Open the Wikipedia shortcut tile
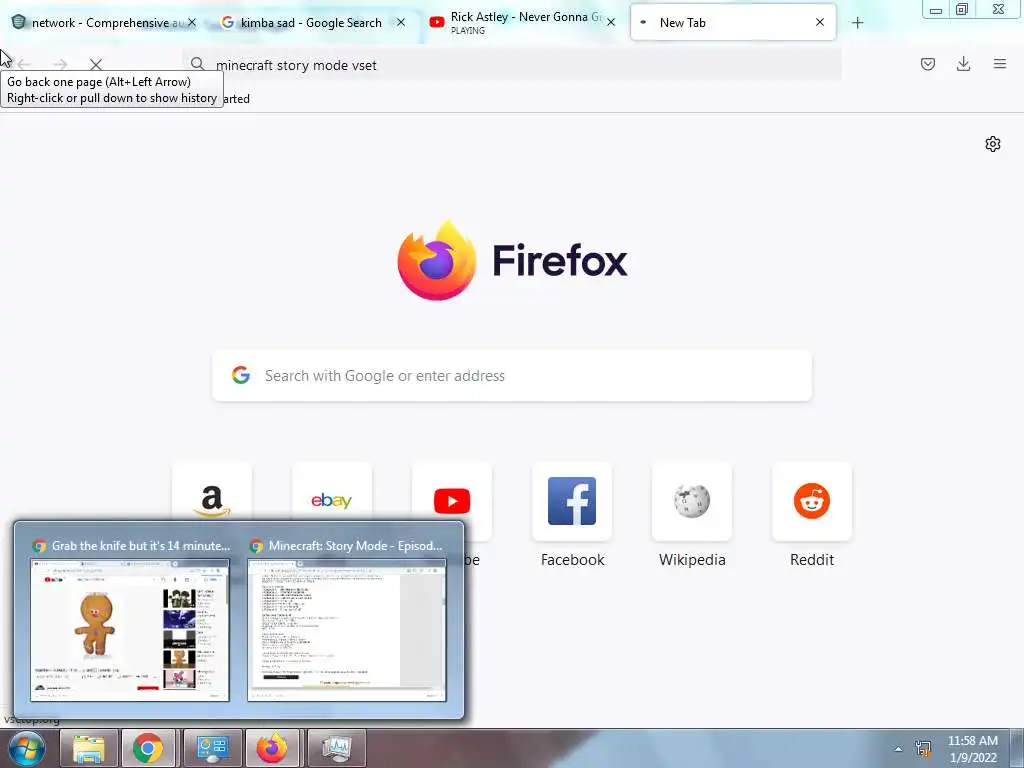Screen dimensions: 1024x768 [x=692, y=501]
